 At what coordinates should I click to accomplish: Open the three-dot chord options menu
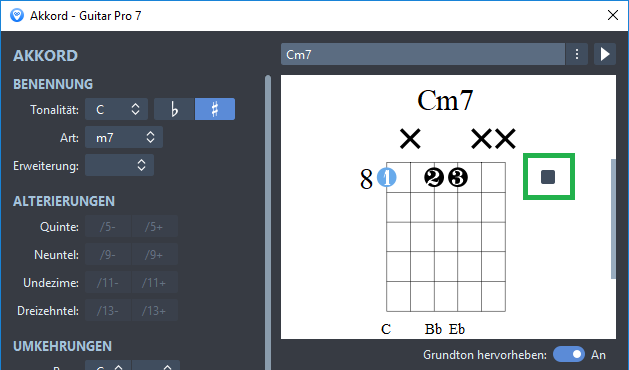tap(577, 54)
